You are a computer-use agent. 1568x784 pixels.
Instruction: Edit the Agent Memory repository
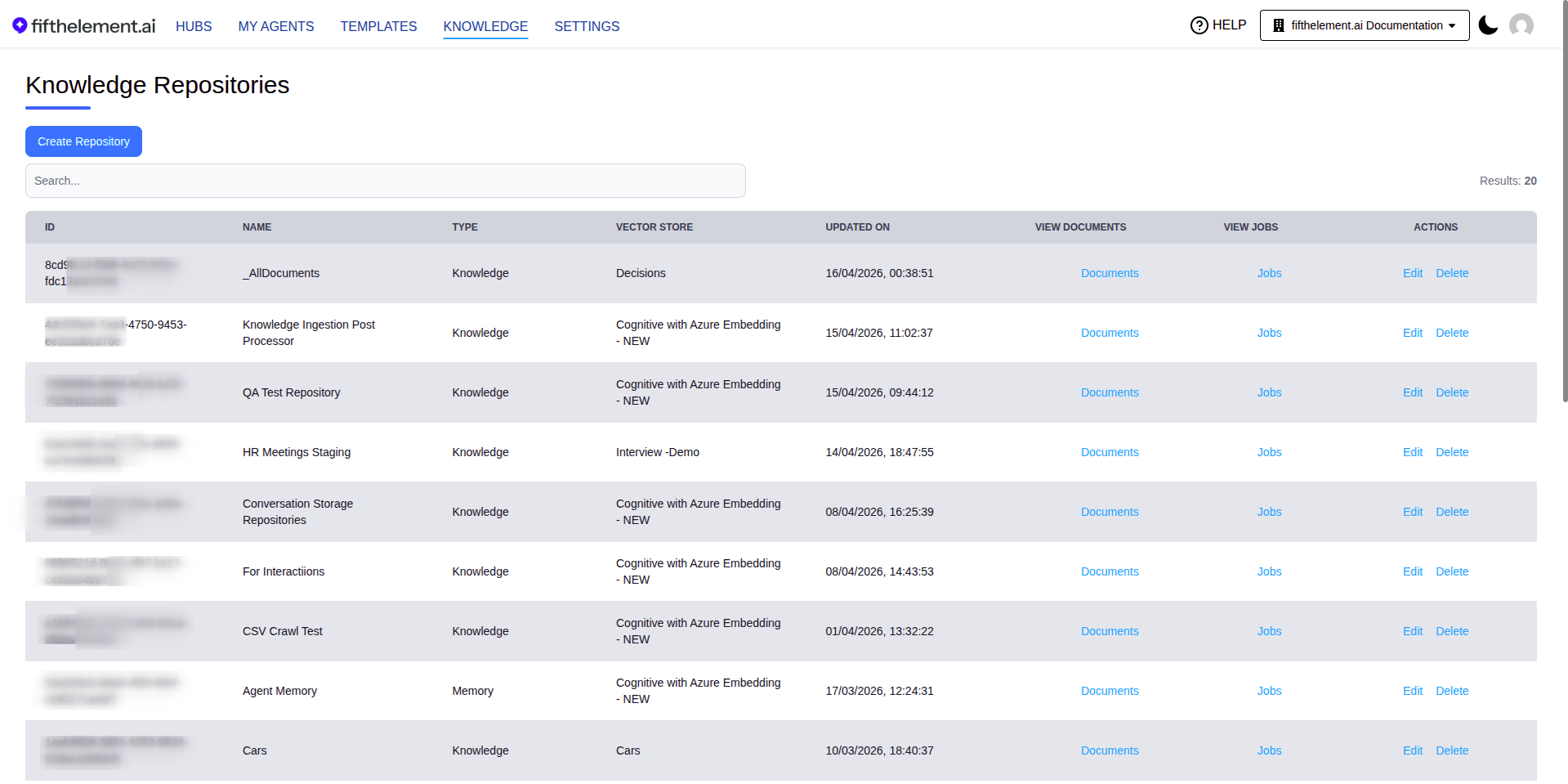1413,691
